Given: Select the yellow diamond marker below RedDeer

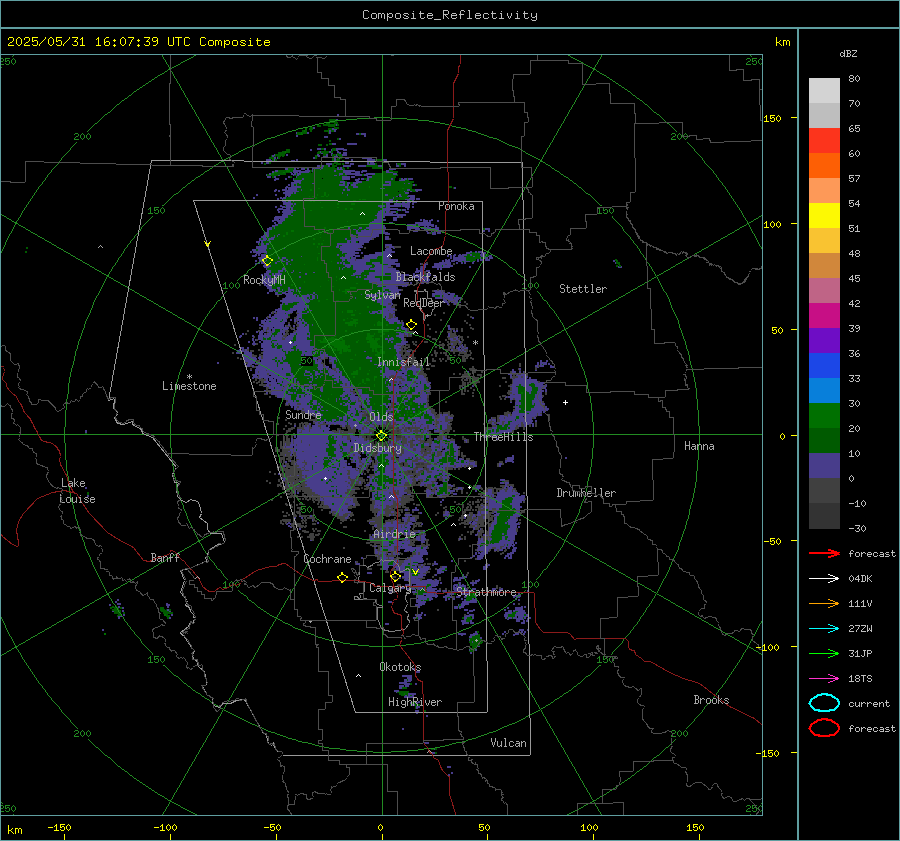Looking at the screenshot, I should (411, 325).
